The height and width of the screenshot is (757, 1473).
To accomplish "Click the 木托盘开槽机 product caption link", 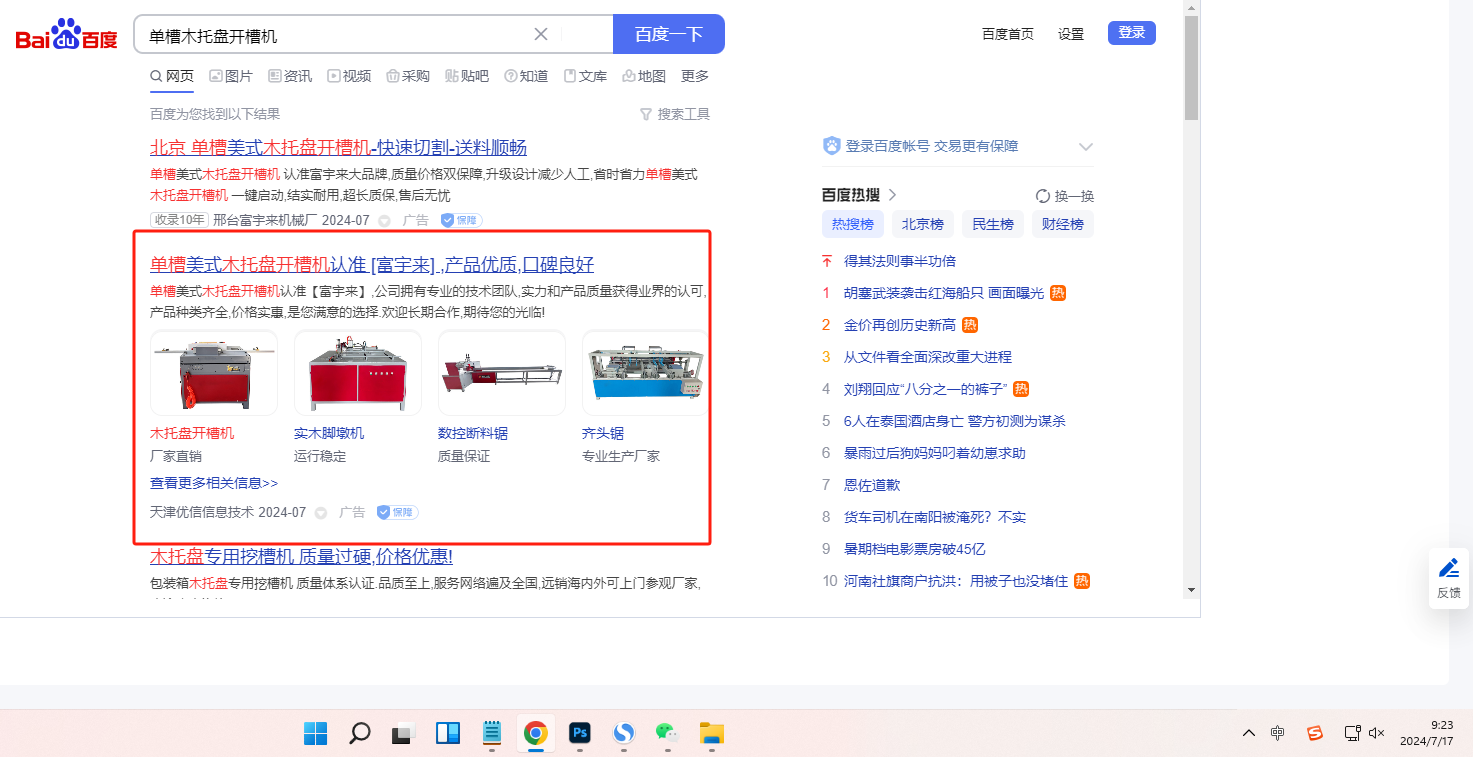I will pyautogui.click(x=192, y=433).
